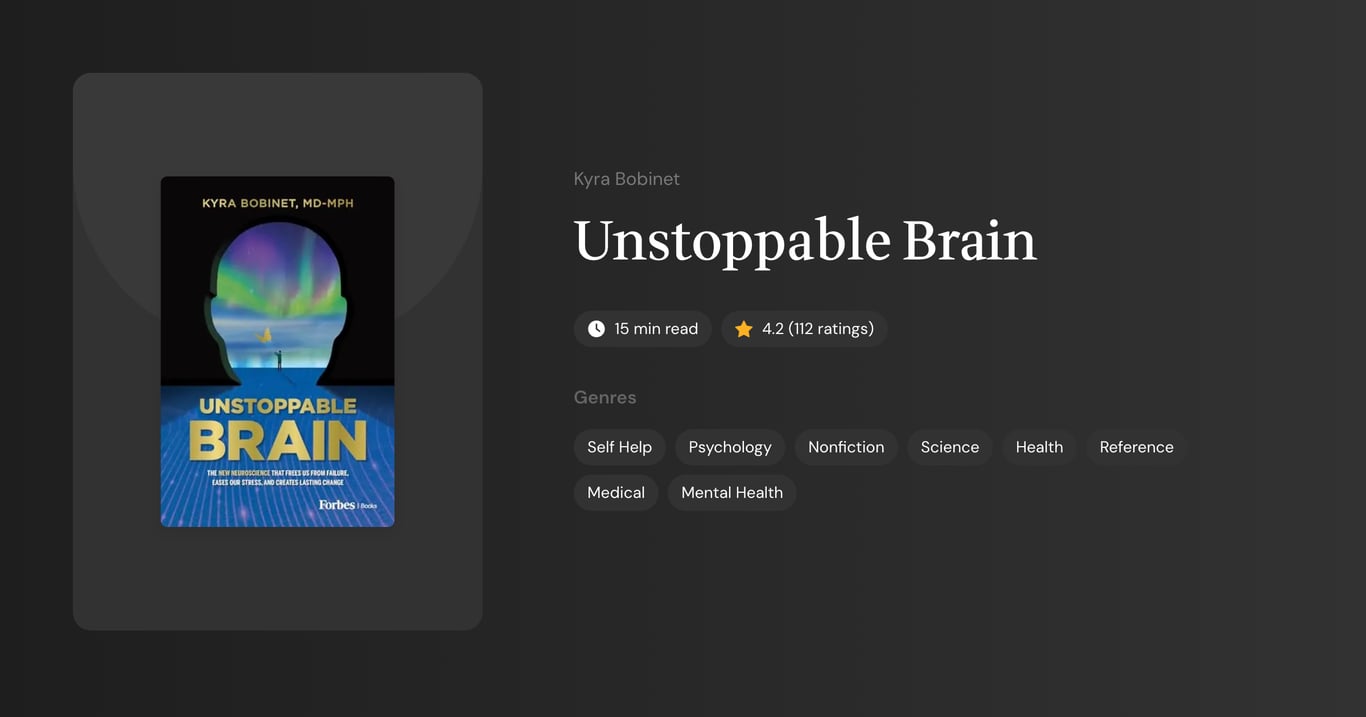Click the Genres section label

(605, 397)
